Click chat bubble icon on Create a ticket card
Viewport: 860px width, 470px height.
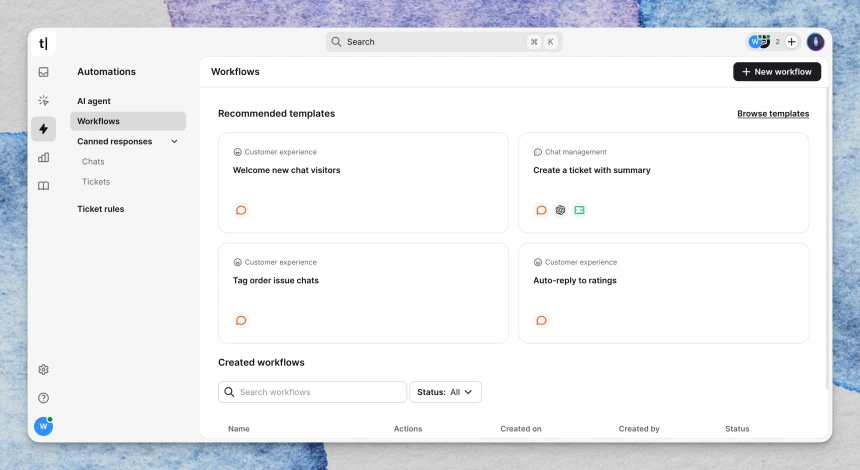point(541,210)
